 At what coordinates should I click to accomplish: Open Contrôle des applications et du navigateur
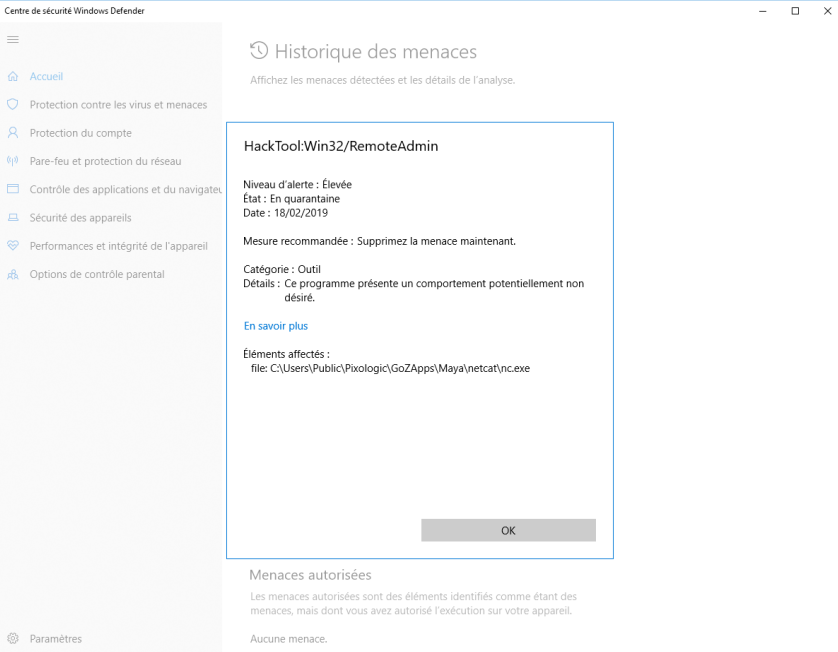126,189
